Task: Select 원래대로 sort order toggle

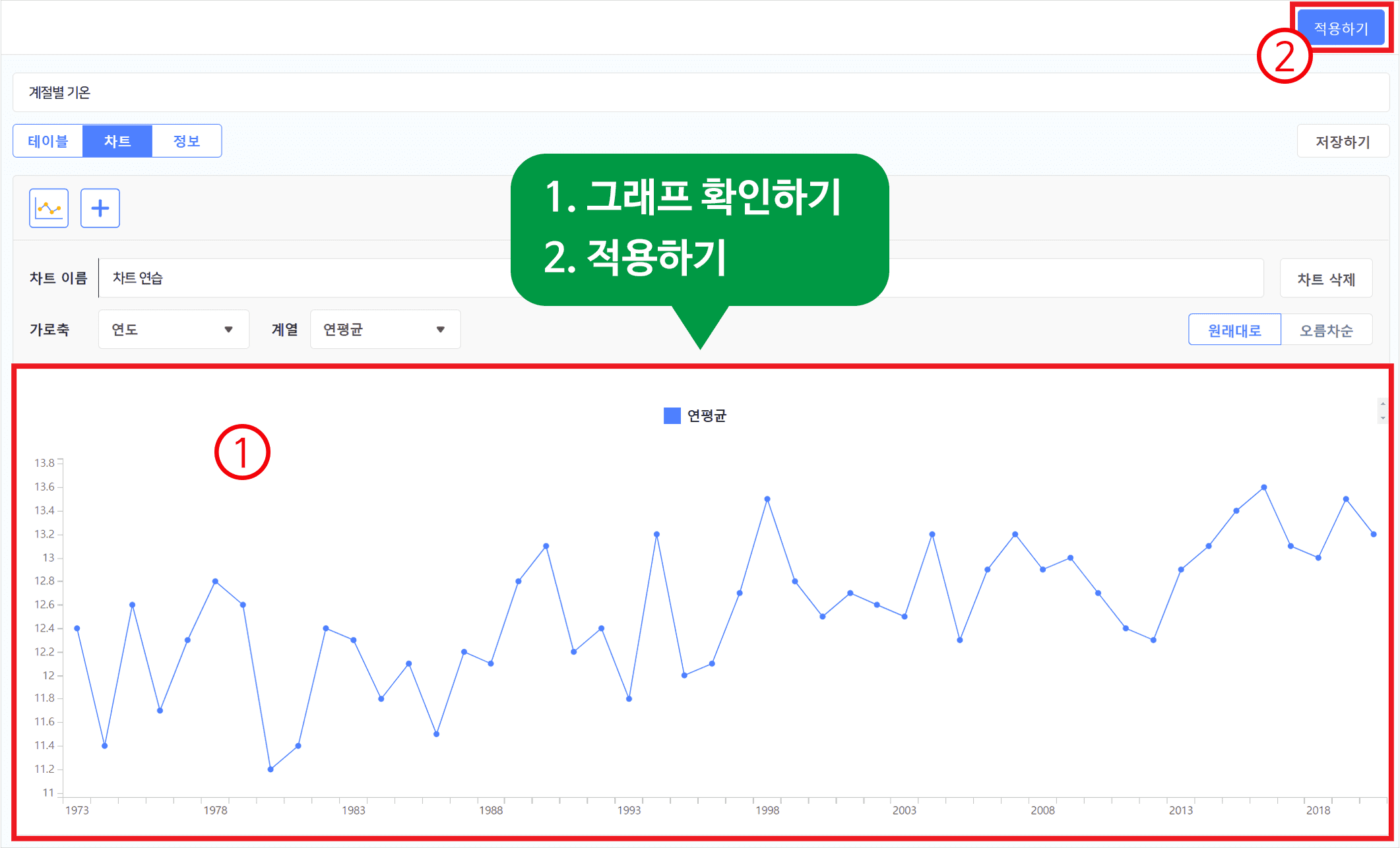Action: [1234, 330]
